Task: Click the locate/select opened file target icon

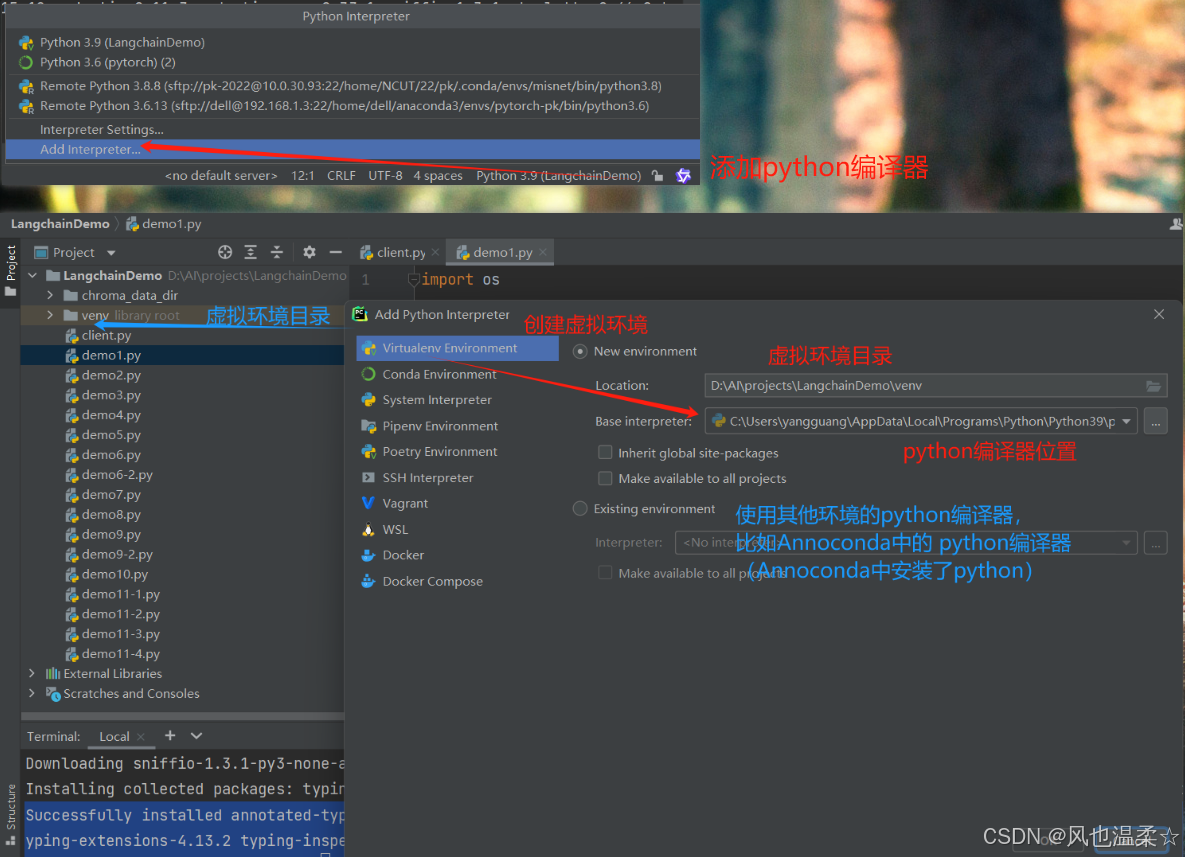Action: 224,252
